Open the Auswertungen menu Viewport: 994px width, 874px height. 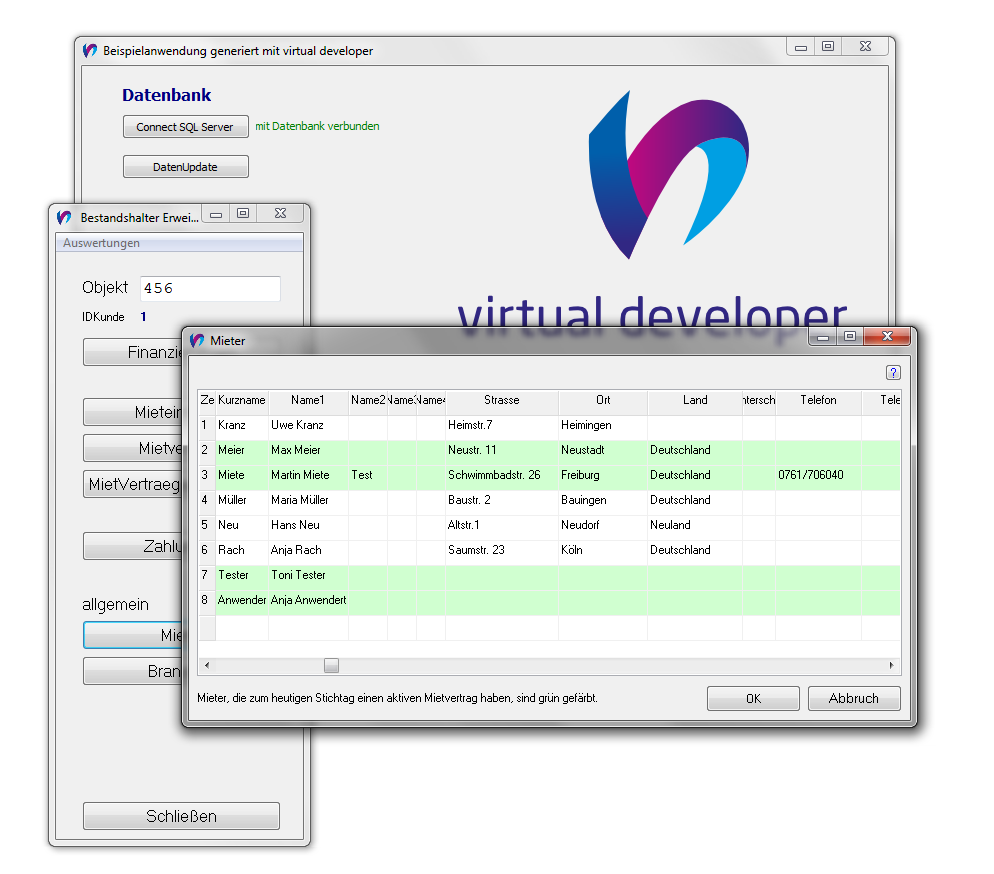[x=101, y=243]
